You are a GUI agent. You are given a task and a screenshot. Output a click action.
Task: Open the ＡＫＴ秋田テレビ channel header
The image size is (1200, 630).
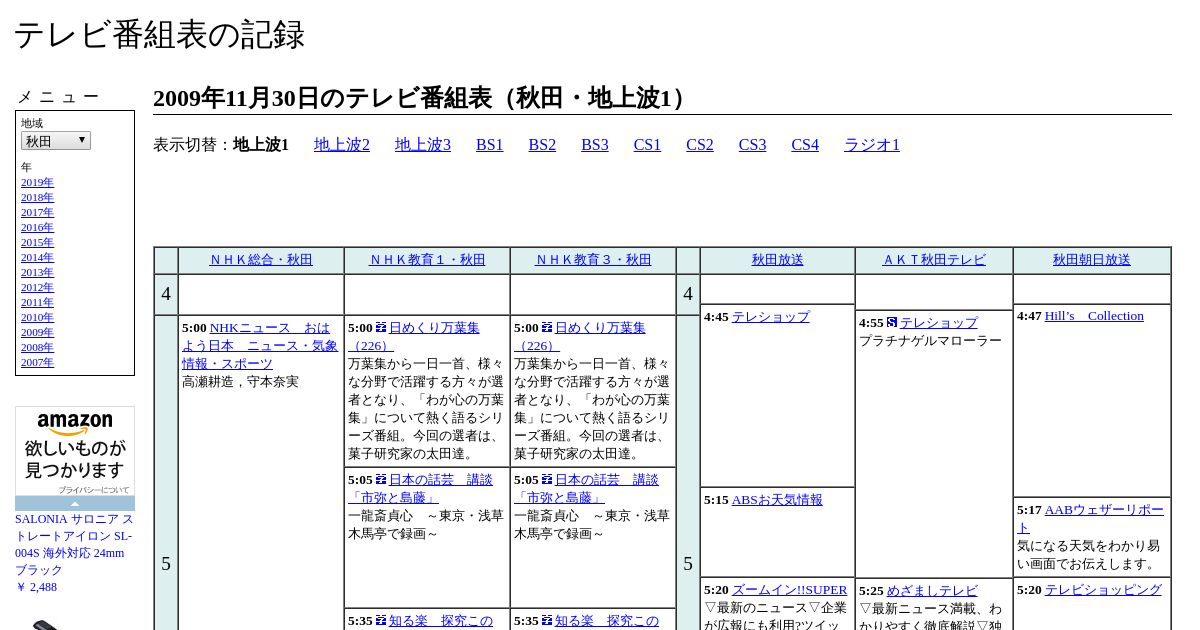tap(934, 260)
